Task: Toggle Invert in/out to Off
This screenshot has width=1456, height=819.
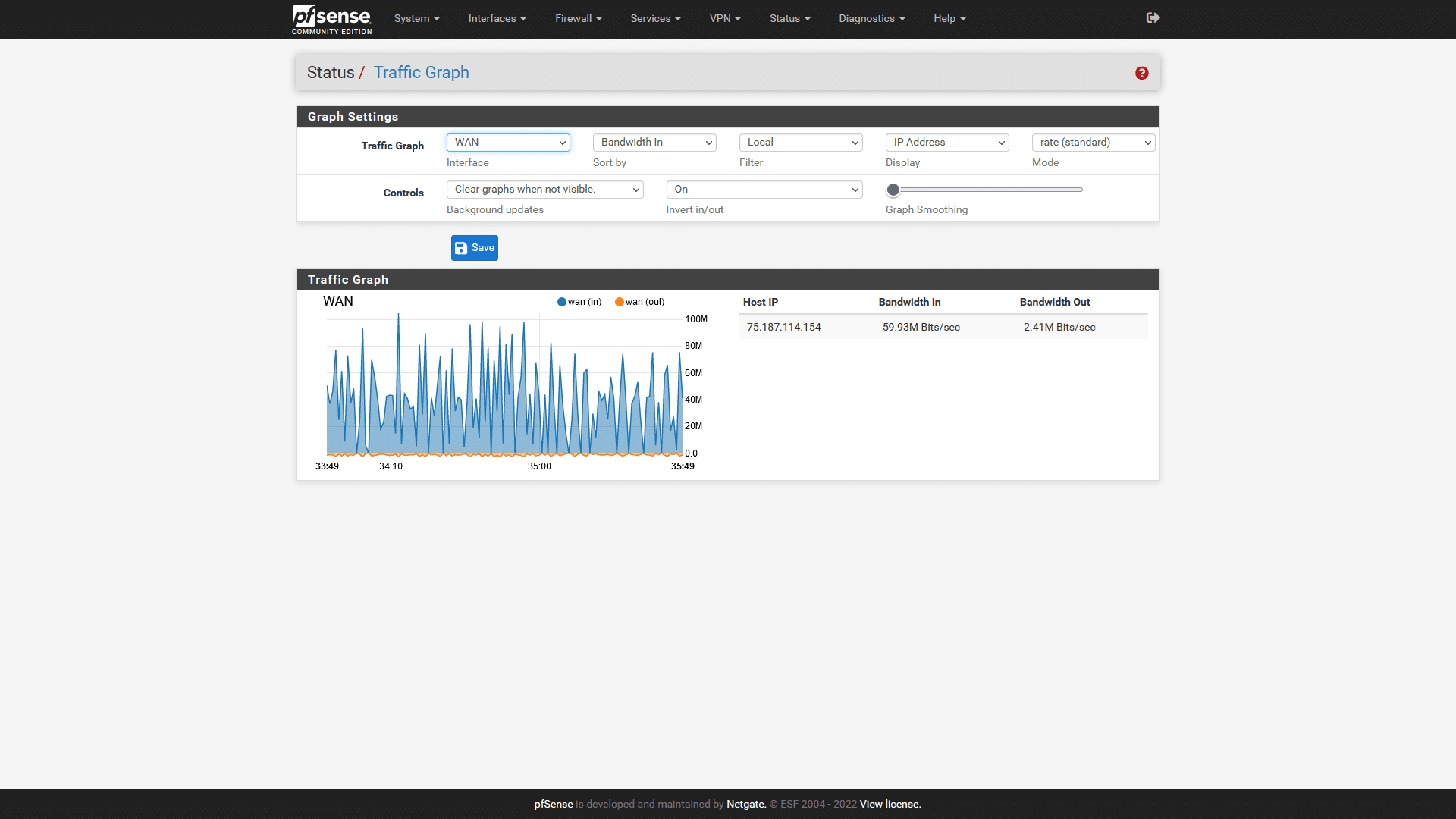Action: pyautogui.click(x=762, y=189)
